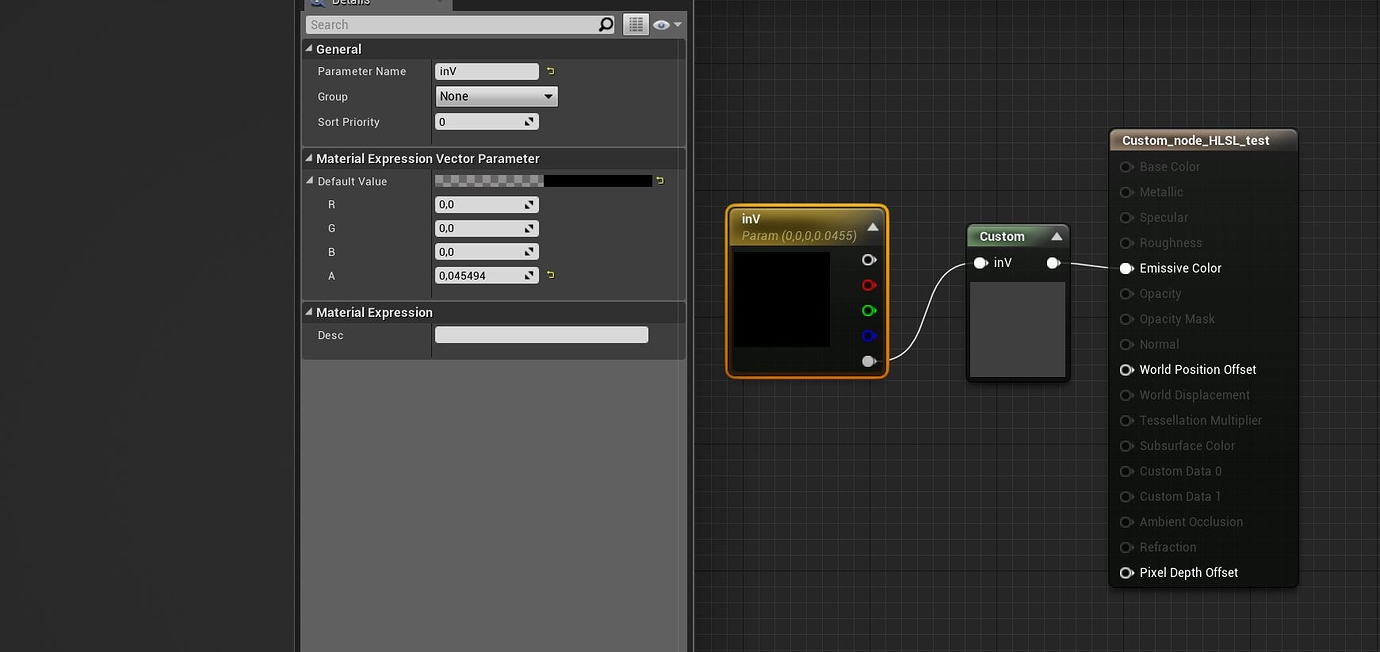Viewport: 1380px width, 652px height.
Task: Collapse the Material Expression Vector Parameter section
Action: pos(308,158)
